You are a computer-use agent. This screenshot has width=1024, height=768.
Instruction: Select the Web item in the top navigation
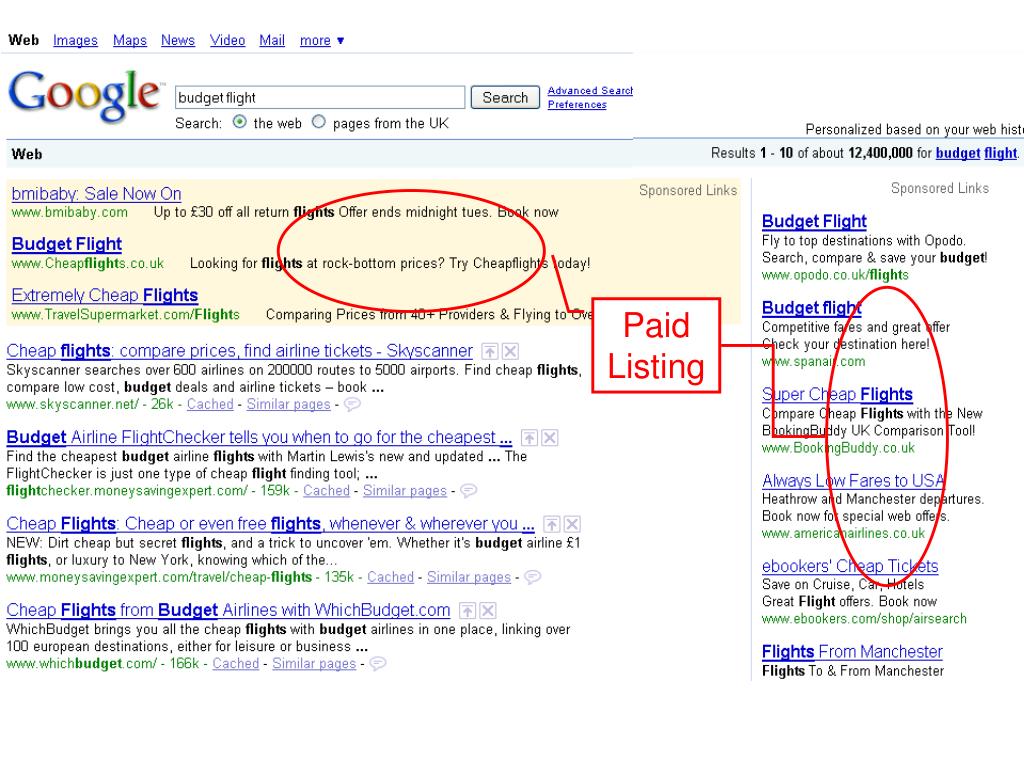24,40
